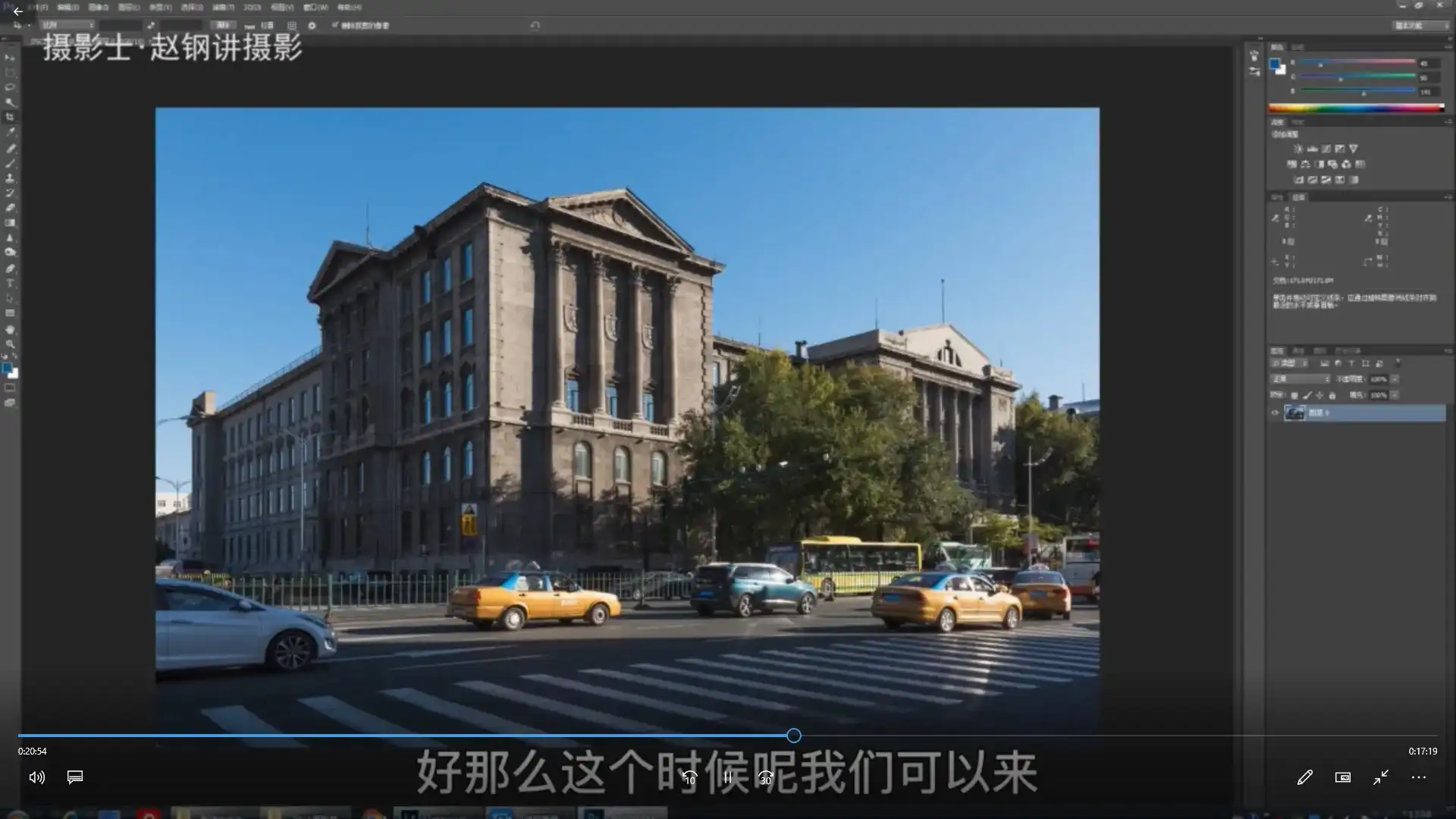Screen dimensions: 1456x819
Task: Select the Crop tool in the toolbar
Action: [11, 115]
